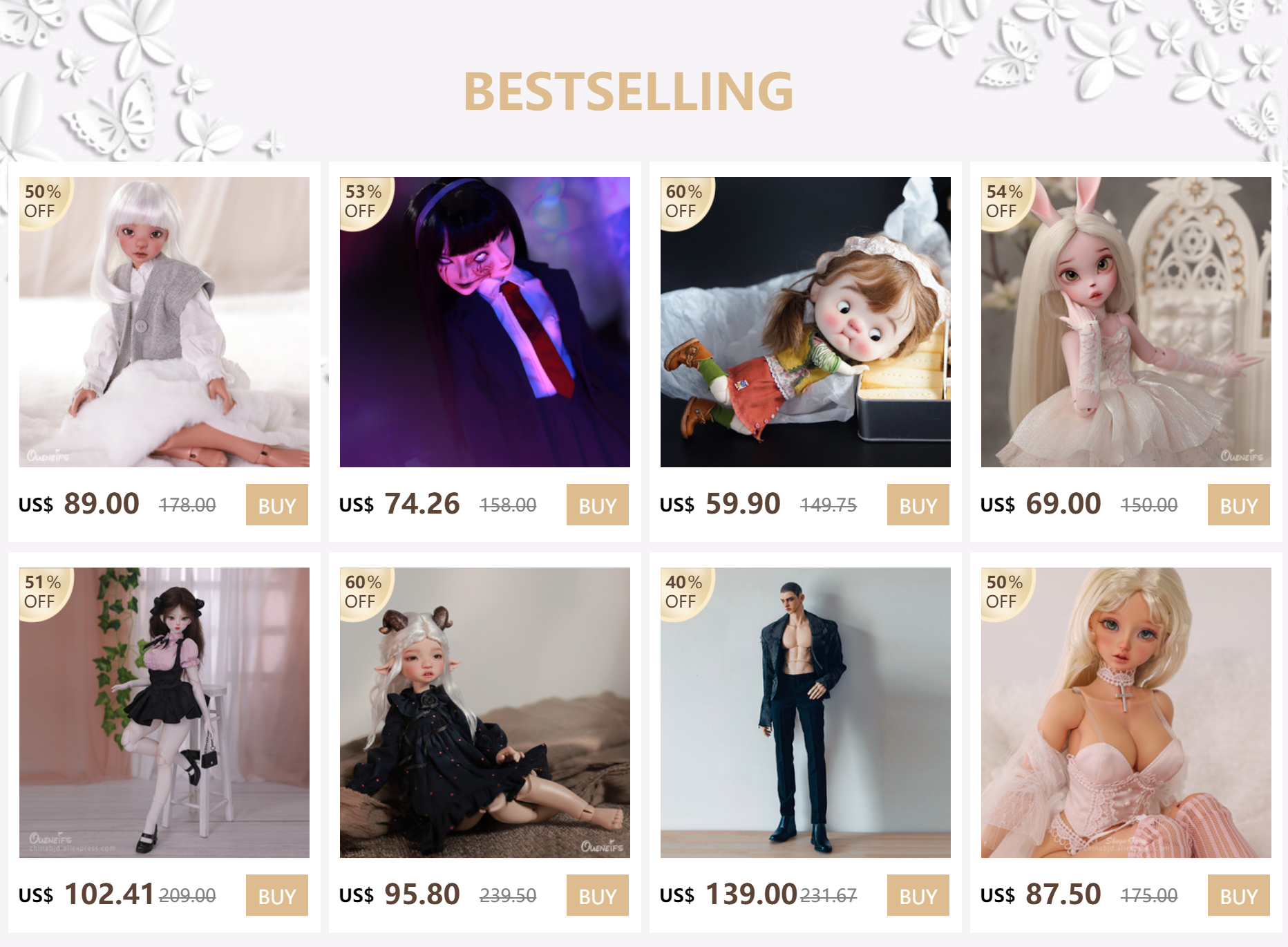Click BUY for the US$ 102.41 doll
This screenshot has height=947, width=1288.
[x=277, y=895]
